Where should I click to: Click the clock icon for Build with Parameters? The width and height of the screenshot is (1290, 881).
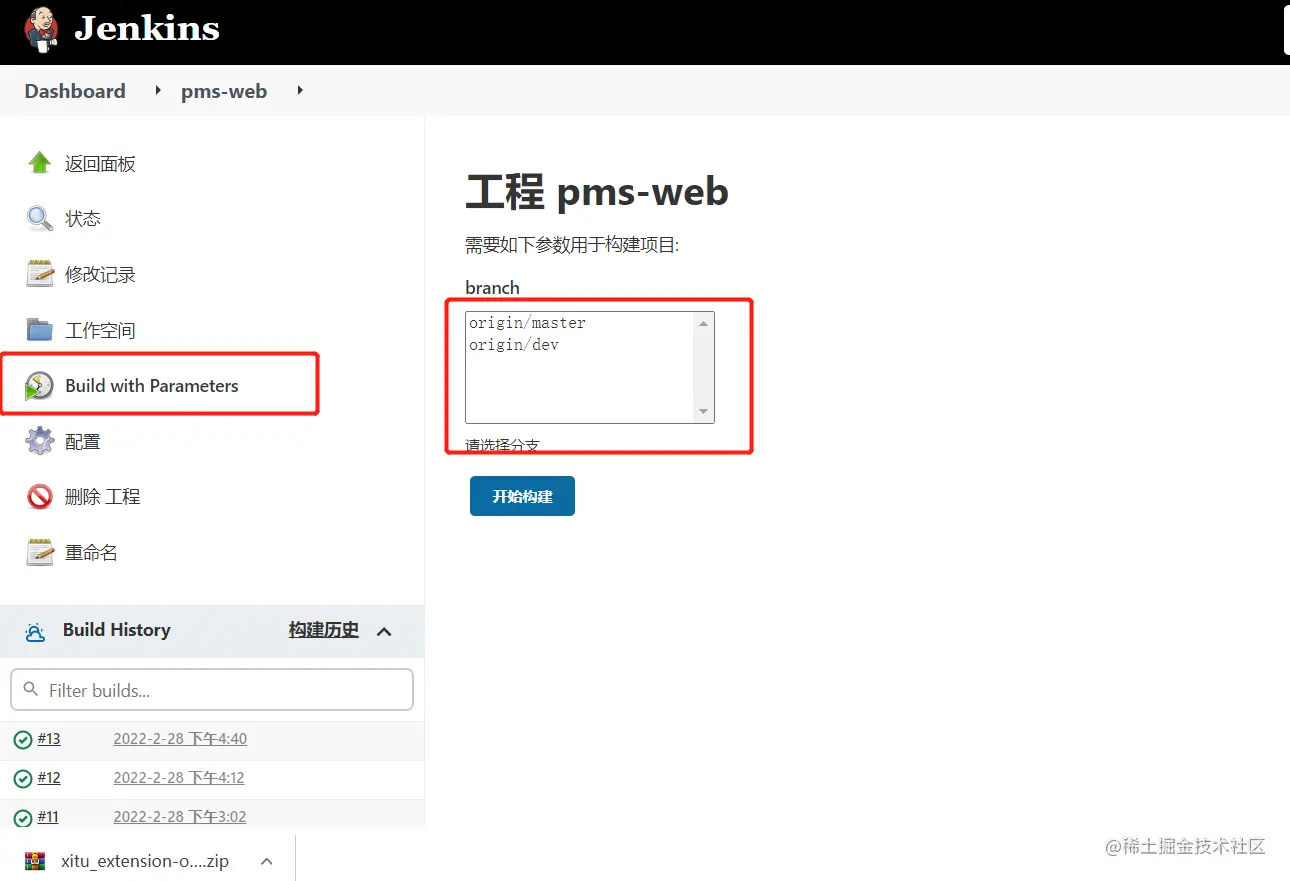pyautogui.click(x=40, y=386)
